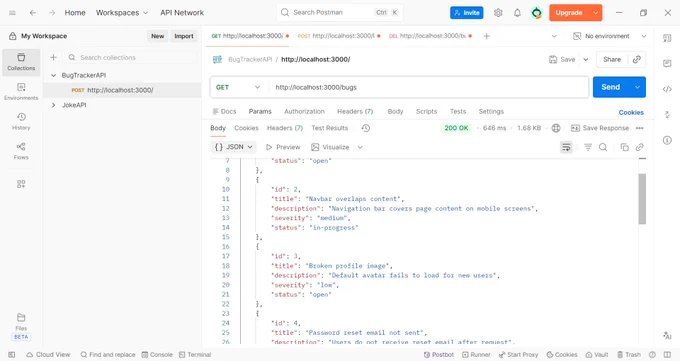
Task: Open the Visualize options dropdown arrow
Action: click(360, 147)
